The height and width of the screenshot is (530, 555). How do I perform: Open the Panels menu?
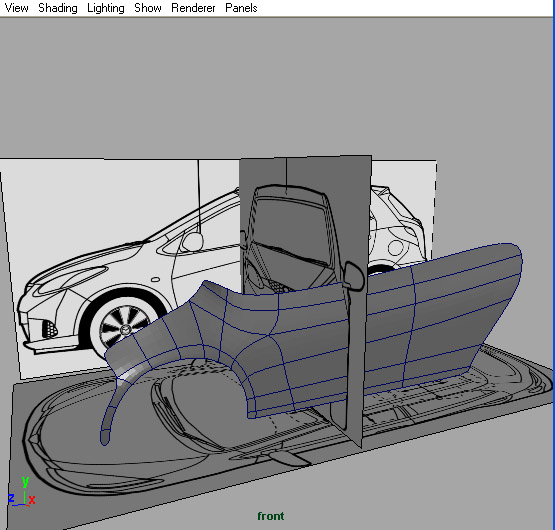(241, 8)
